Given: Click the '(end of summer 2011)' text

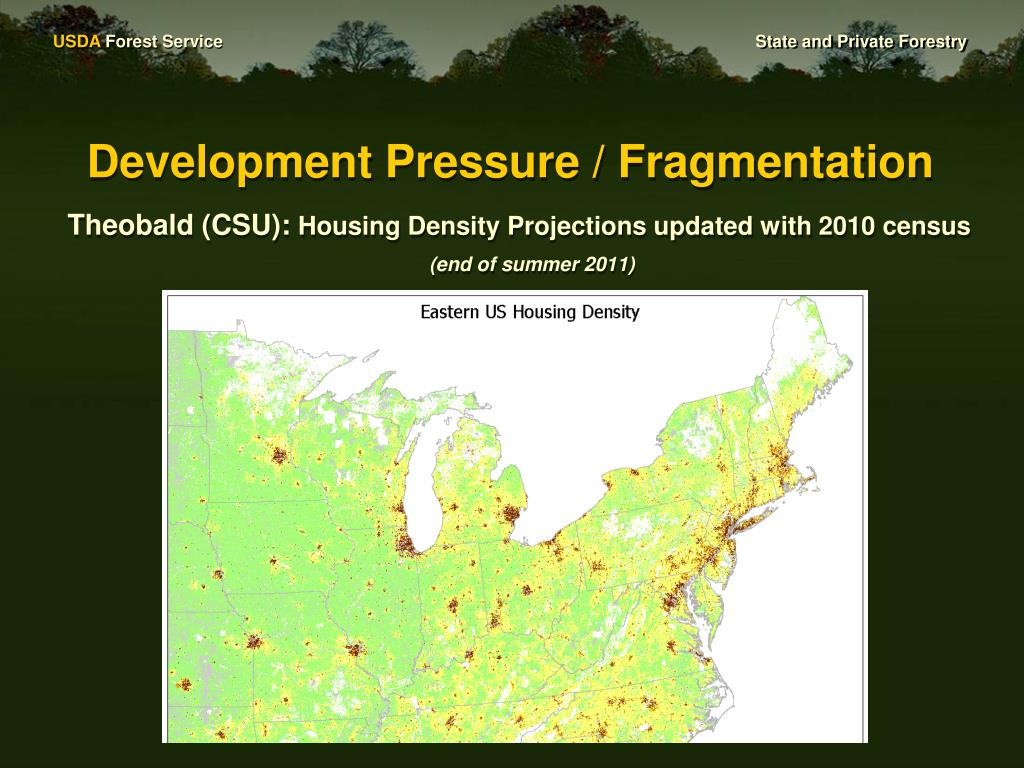Looking at the screenshot, I should coord(533,264).
